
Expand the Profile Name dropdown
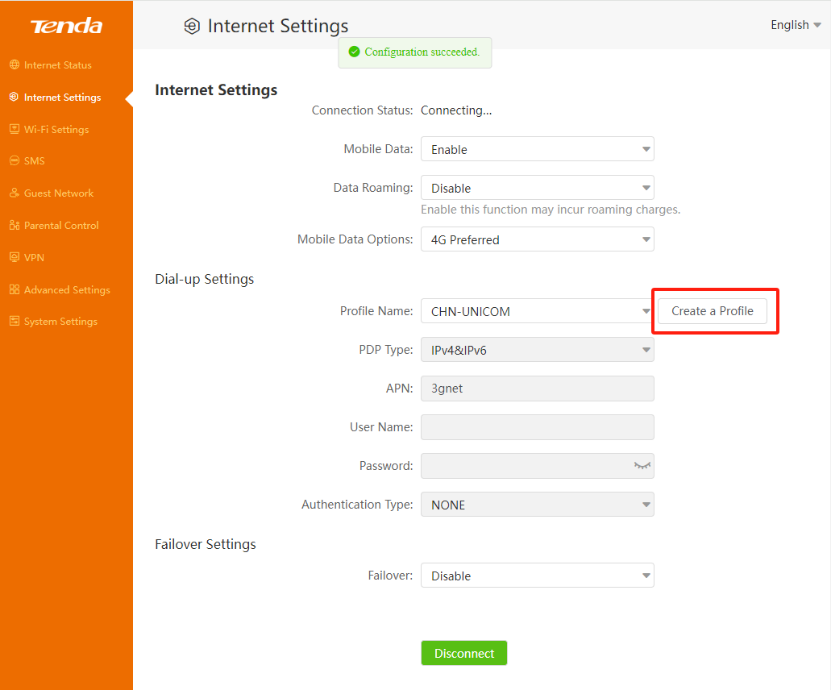point(537,311)
